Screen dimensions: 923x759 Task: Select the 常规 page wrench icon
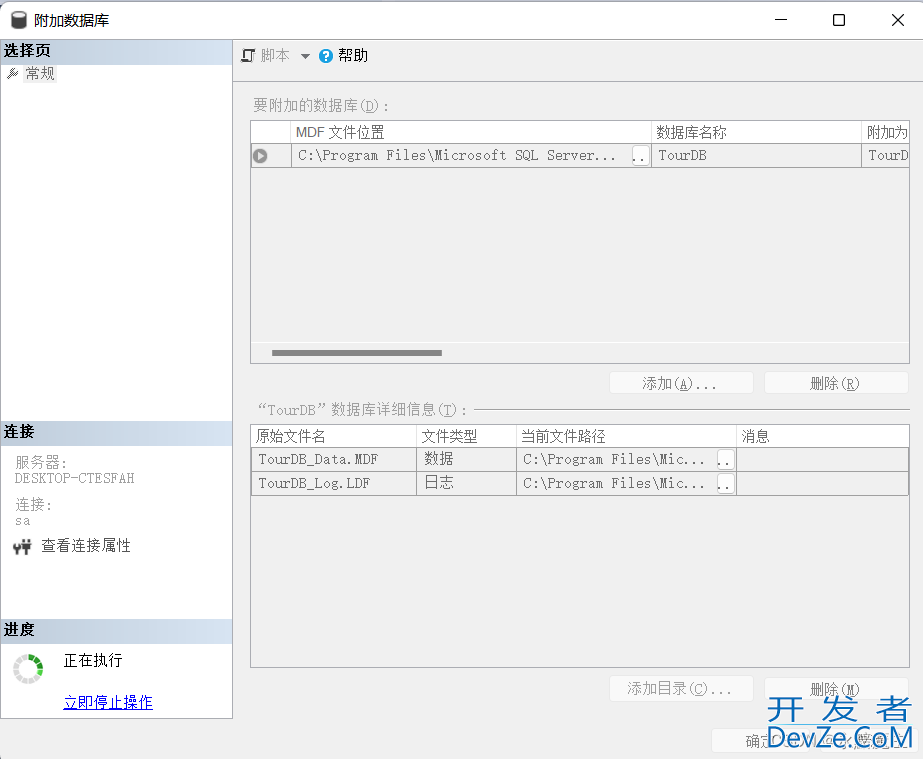12,74
